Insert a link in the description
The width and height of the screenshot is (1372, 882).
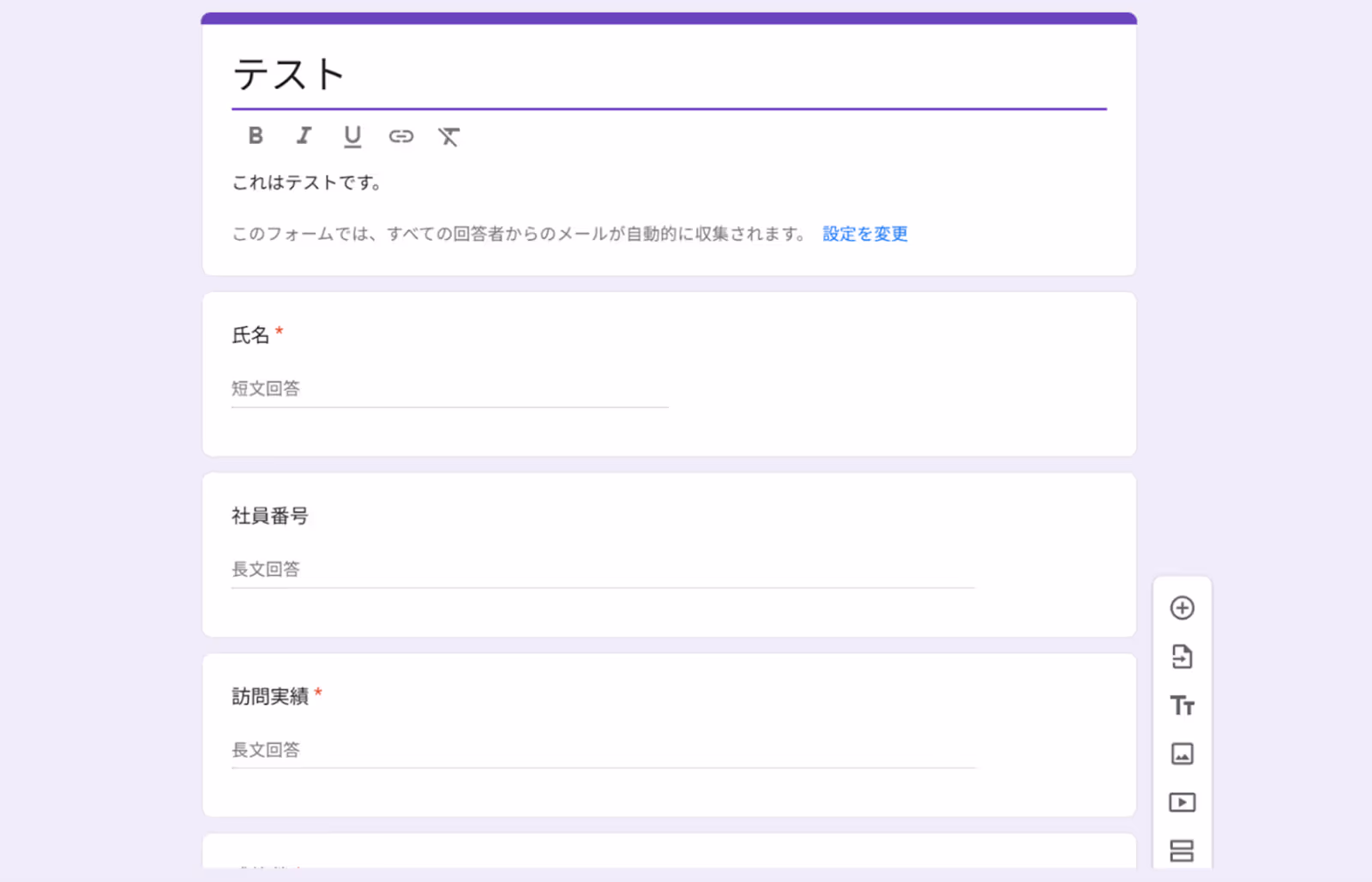pyautogui.click(x=400, y=136)
